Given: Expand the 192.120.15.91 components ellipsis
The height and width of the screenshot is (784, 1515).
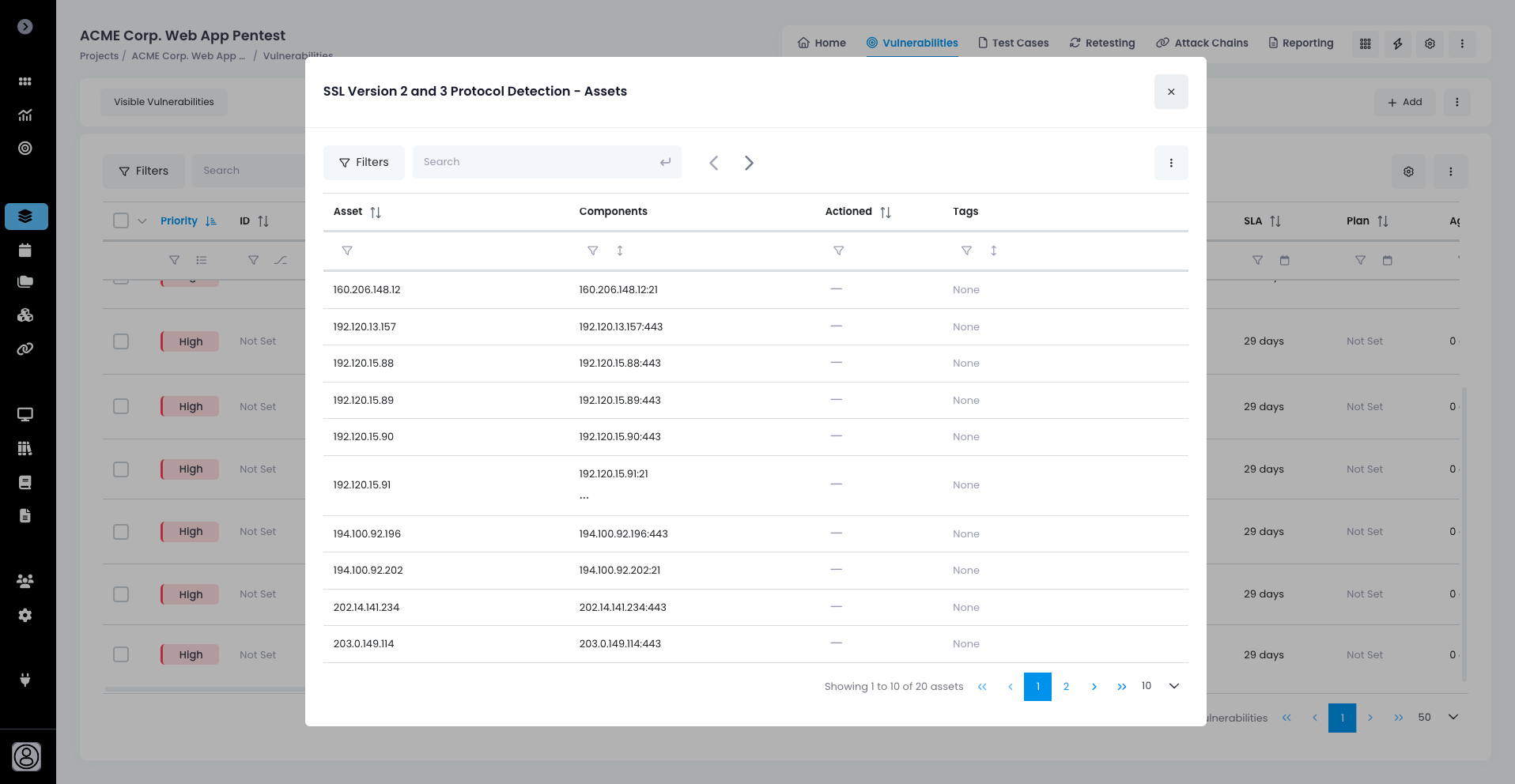Looking at the screenshot, I should 584,497.
